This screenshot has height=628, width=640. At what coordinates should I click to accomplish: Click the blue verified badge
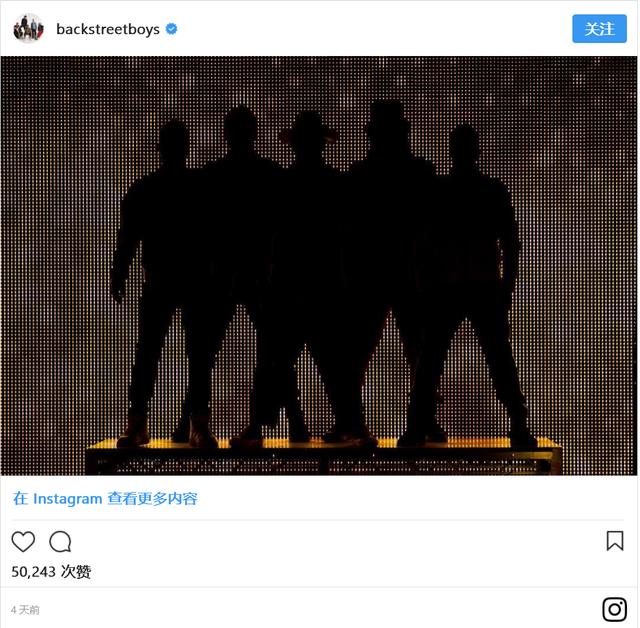click(x=171, y=29)
